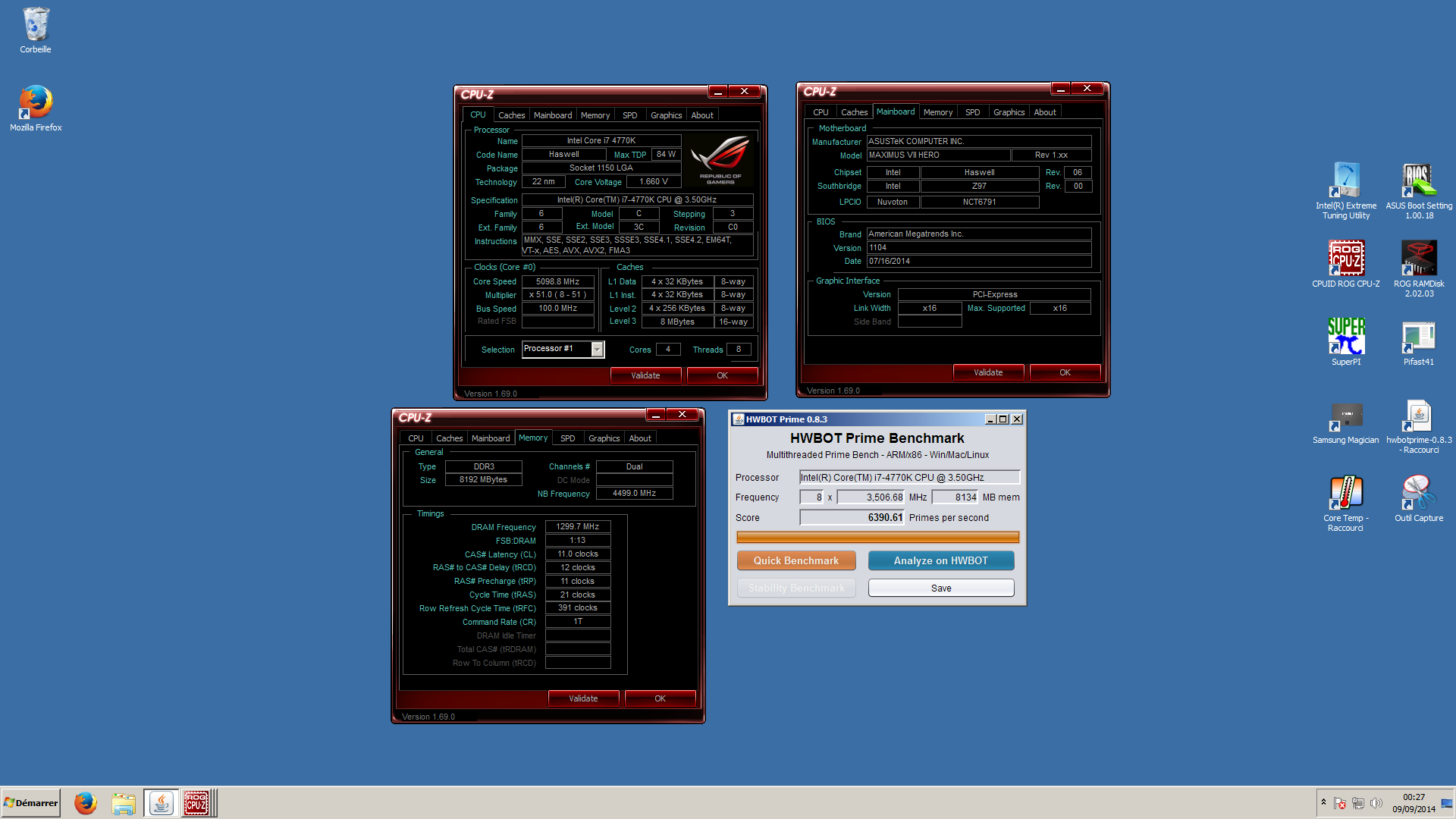1456x819 pixels.
Task: Click Validate in CPU tab window
Action: [645, 375]
